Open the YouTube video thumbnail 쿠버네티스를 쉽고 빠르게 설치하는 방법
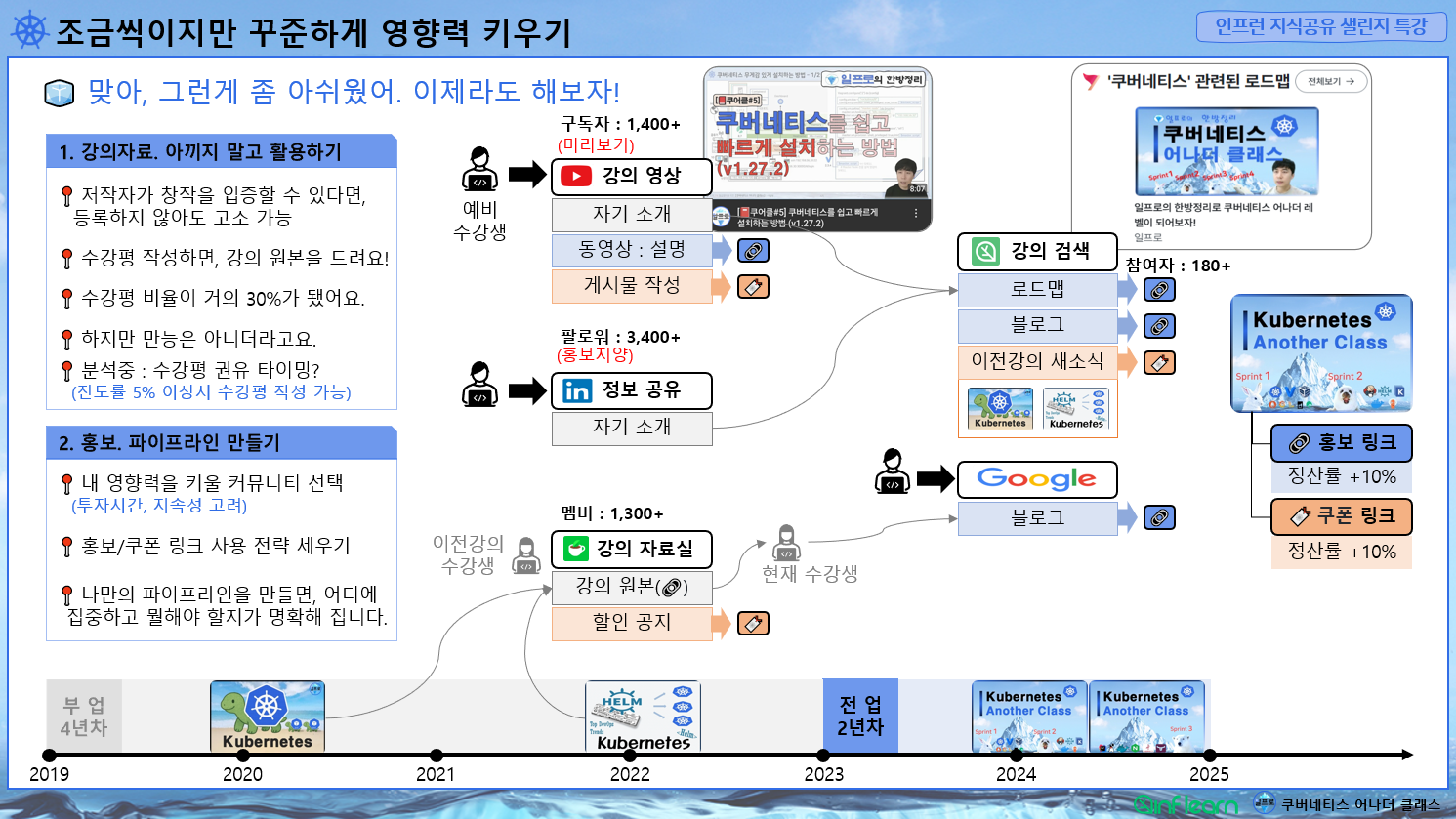Screen dimensions: 1456x819 [x=818, y=150]
